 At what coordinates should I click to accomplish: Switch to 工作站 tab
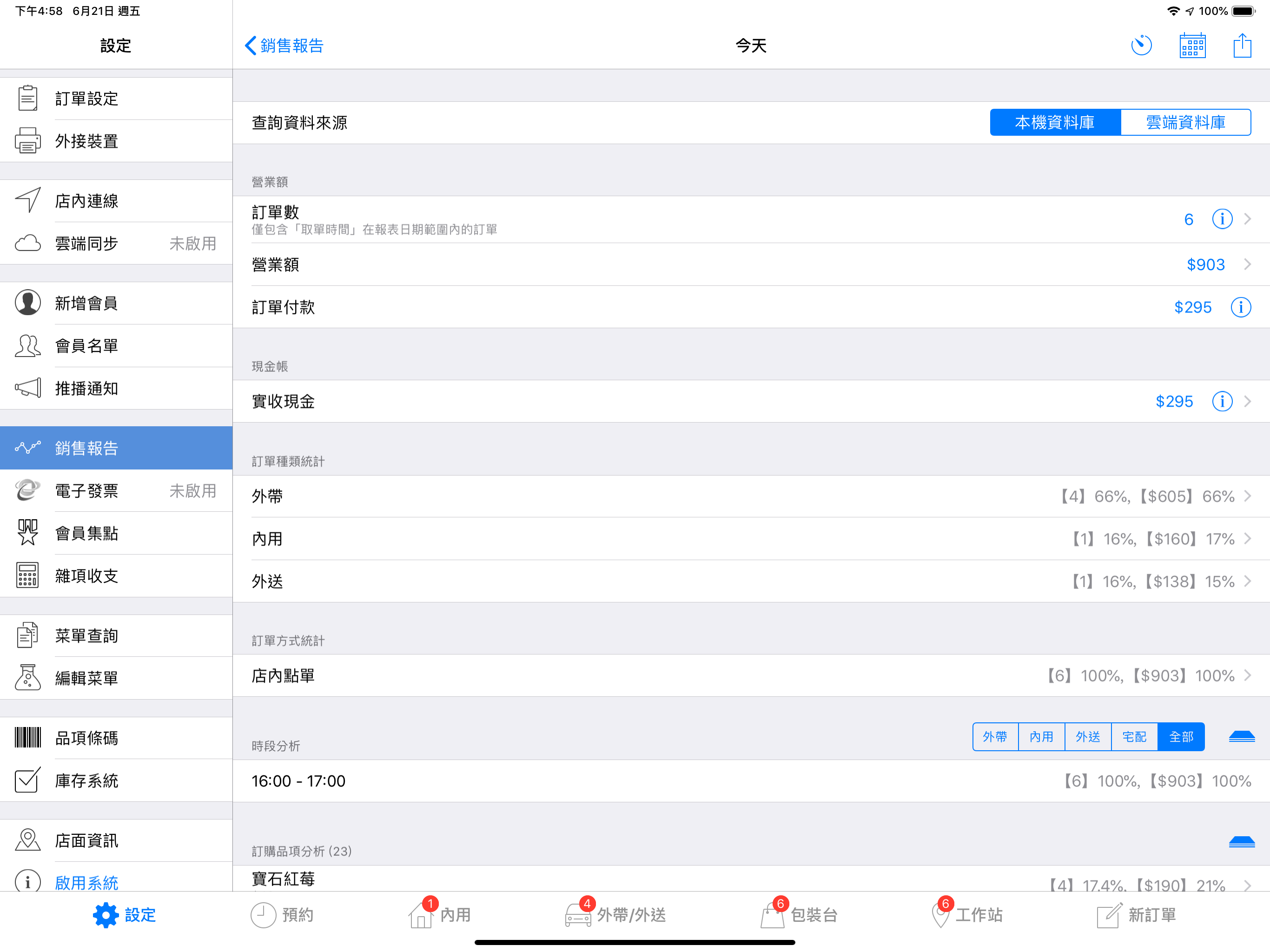966,913
